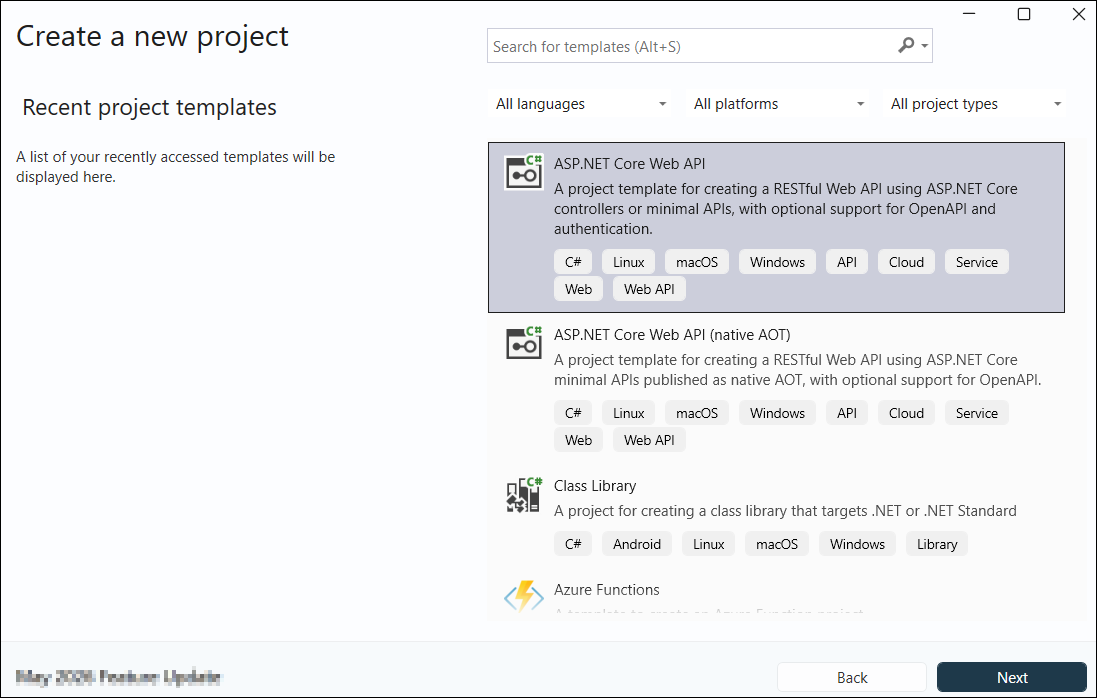Viewport: 1097px width, 698px height.
Task: Click the Web API tag in the selected template
Action: coord(649,289)
